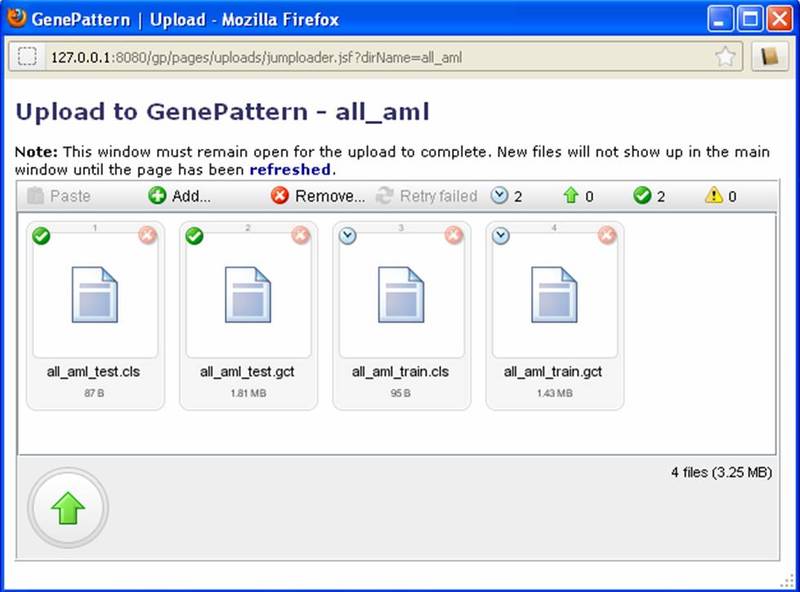Viewport: 800px width, 592px height.
Task: Click the all_aml_test.gct file name
Action: (x=247, y=372)
